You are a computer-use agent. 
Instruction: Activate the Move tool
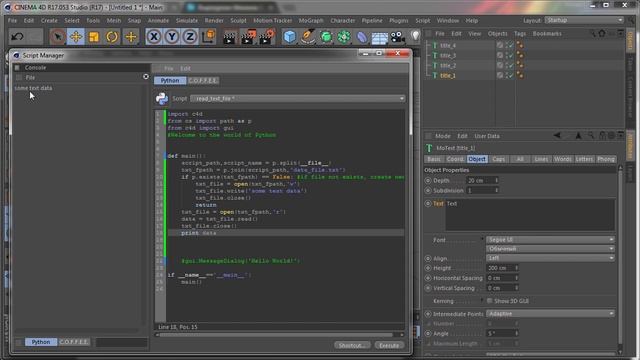click(76, 37)
